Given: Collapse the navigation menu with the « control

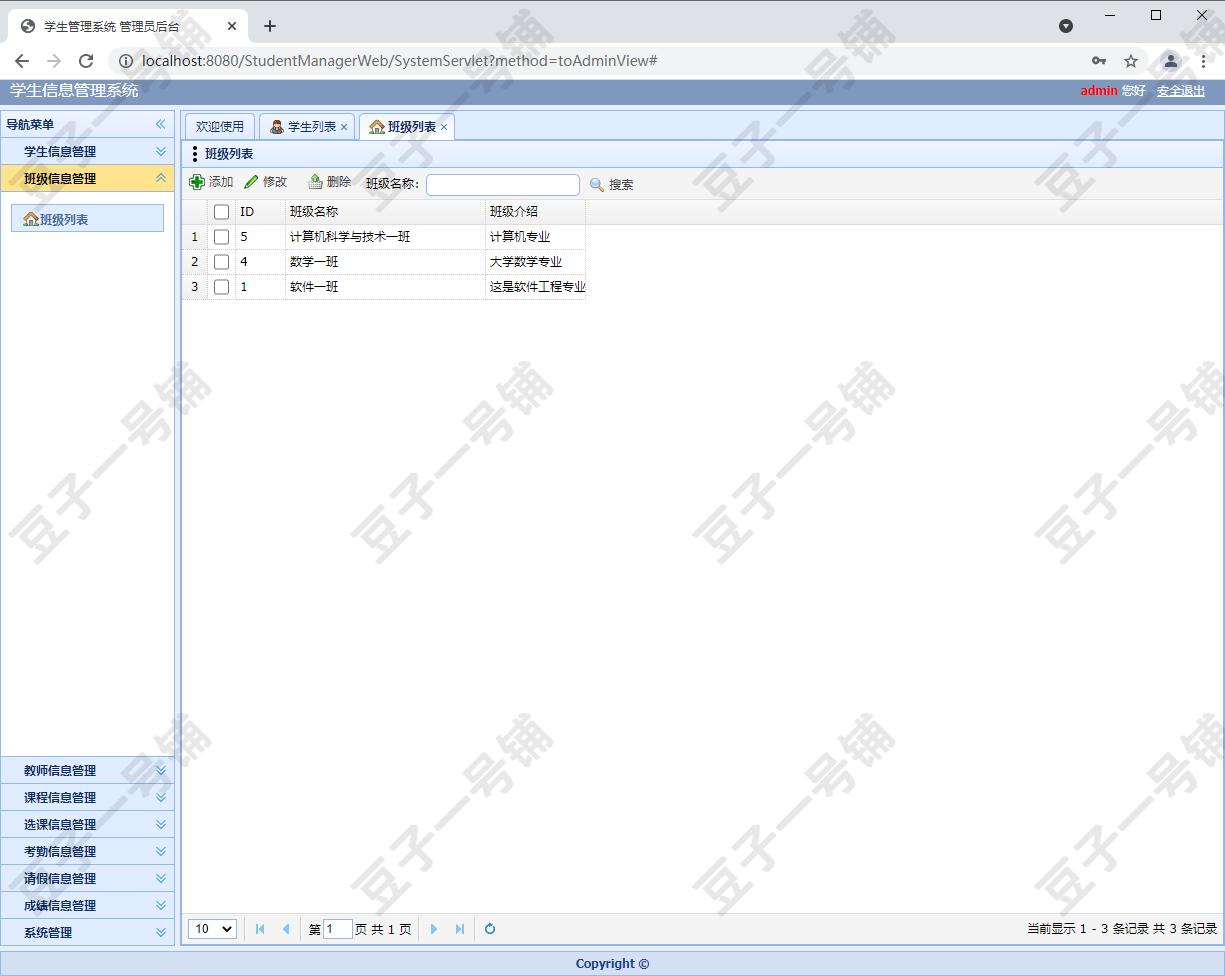Looking at the screenshot, I should click(159, 123).
